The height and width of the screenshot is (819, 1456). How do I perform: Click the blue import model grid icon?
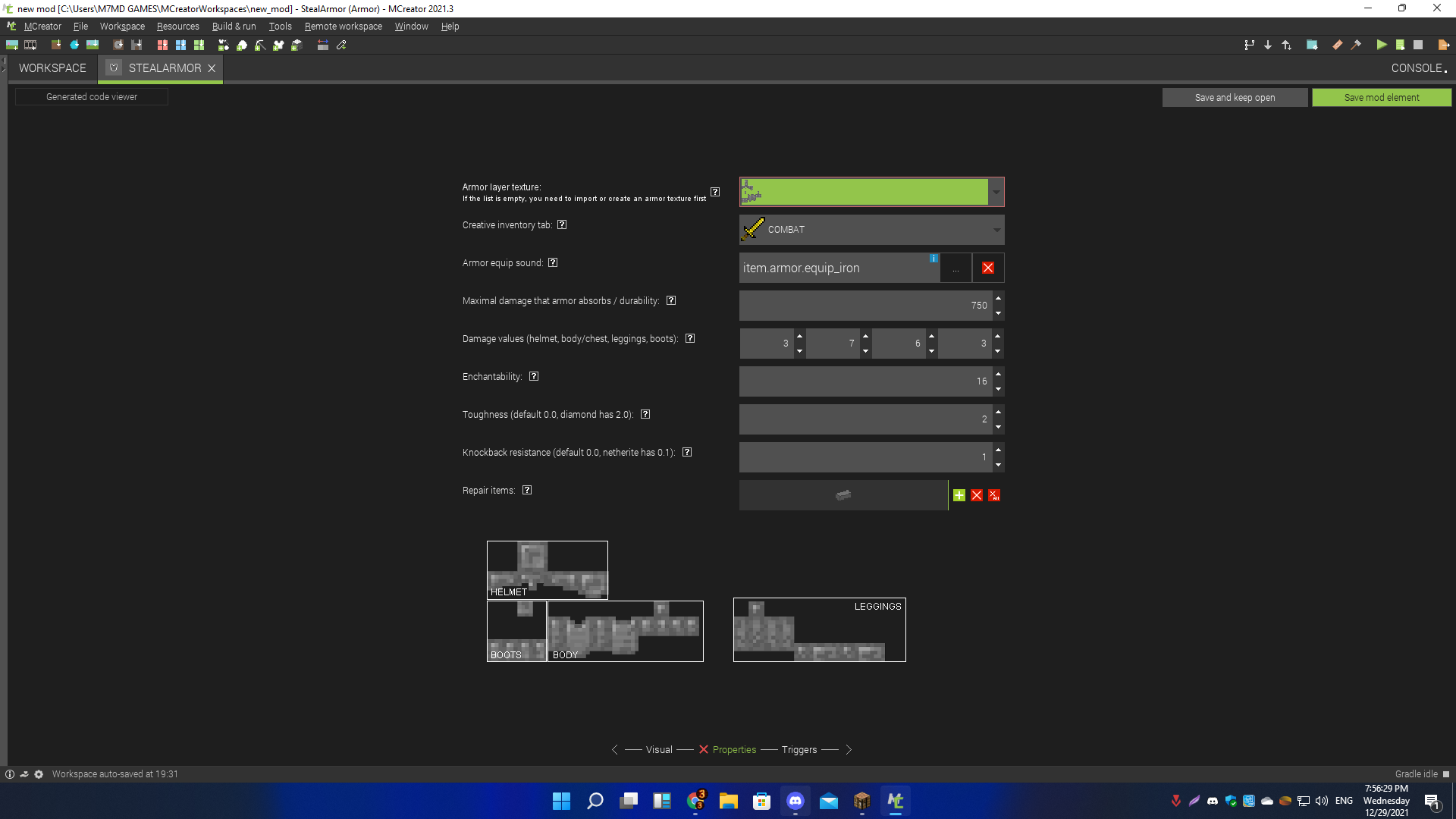pos(180,45)
